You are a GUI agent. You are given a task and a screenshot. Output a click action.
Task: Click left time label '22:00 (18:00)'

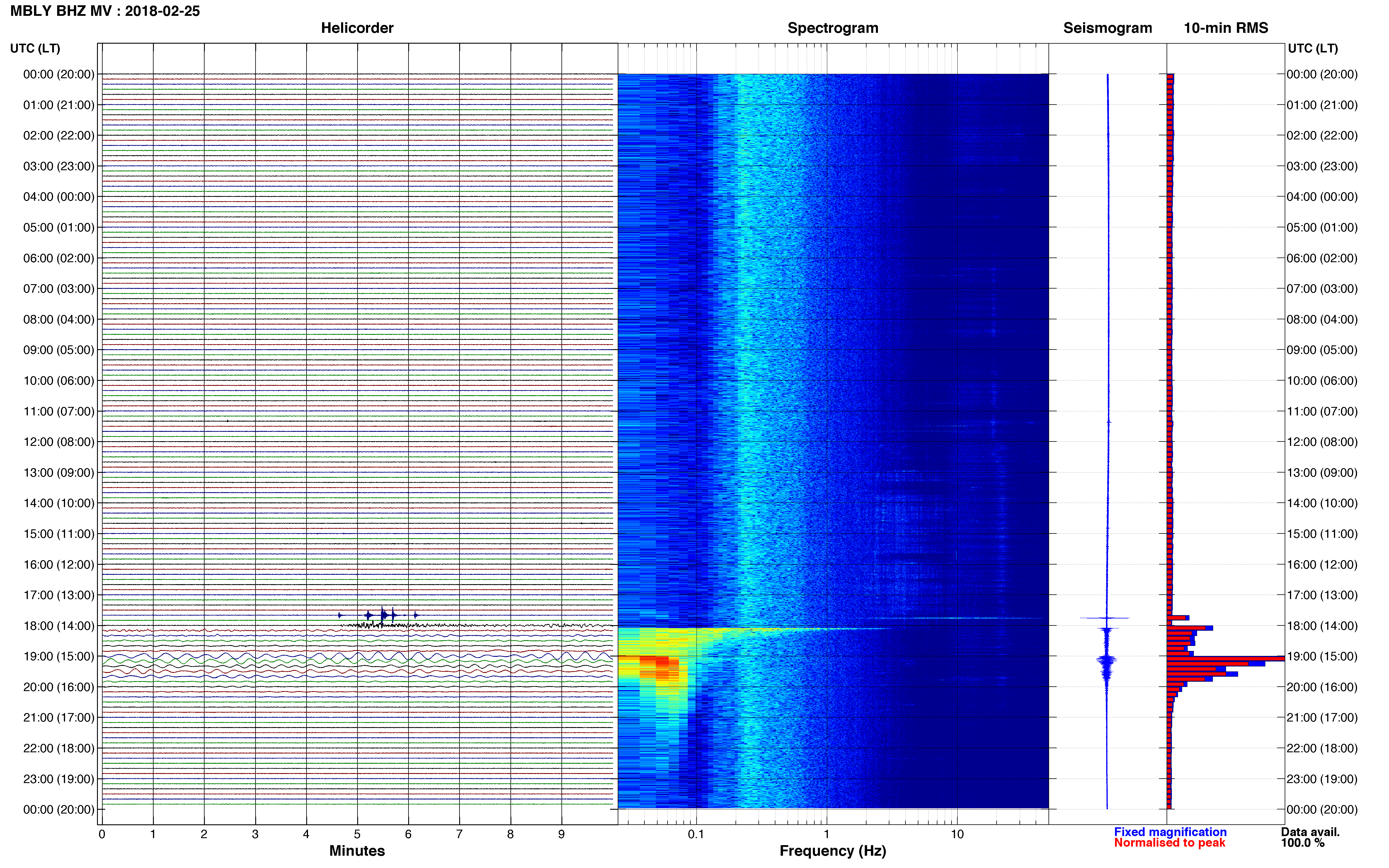point(59,748)
